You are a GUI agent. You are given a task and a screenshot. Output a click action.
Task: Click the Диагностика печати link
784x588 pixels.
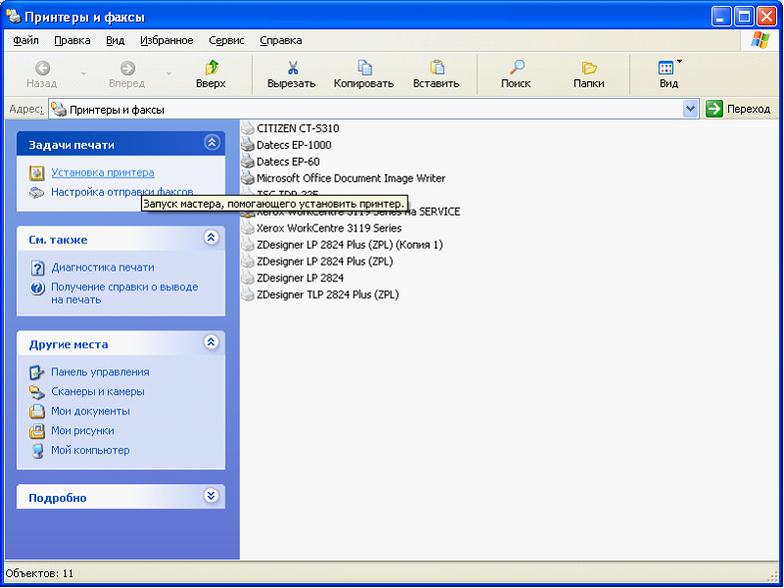tap(102, 268)
